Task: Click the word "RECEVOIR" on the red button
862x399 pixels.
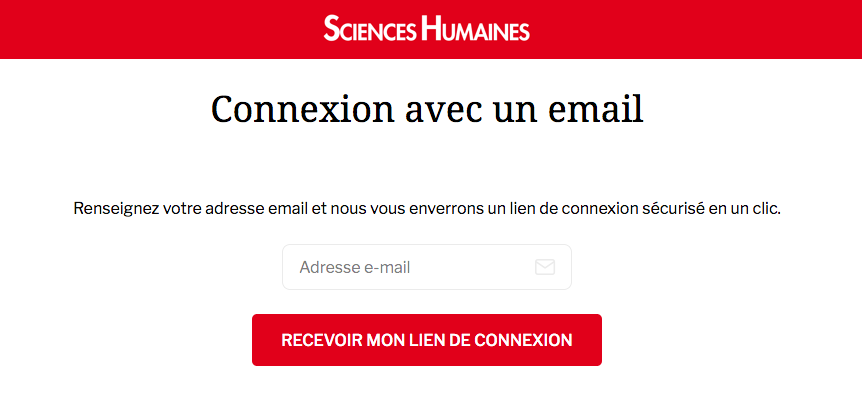Action: (321, 340)
